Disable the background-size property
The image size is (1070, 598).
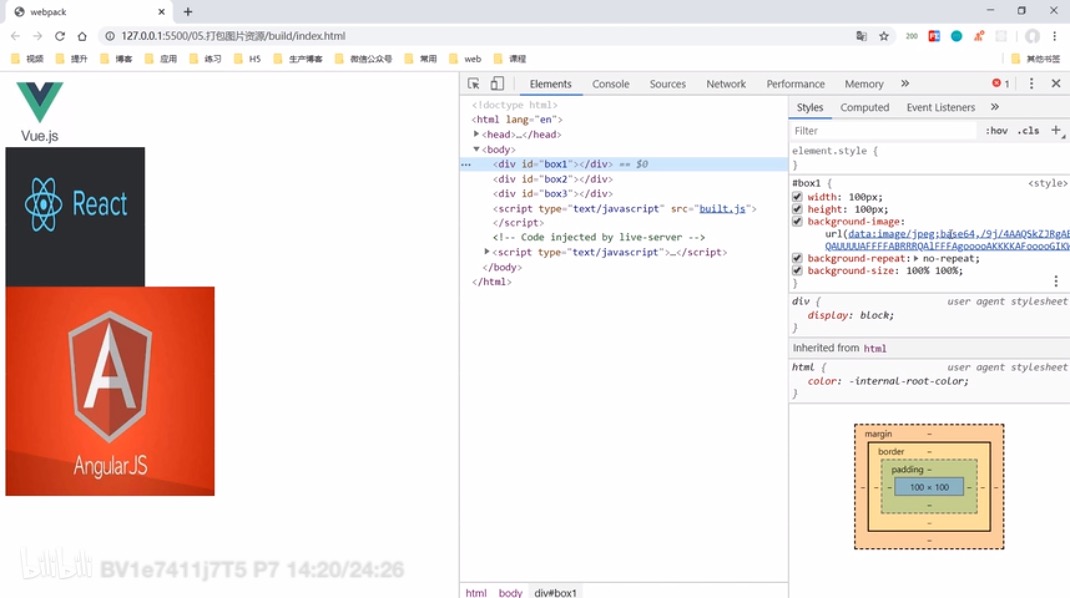(797, 270)
